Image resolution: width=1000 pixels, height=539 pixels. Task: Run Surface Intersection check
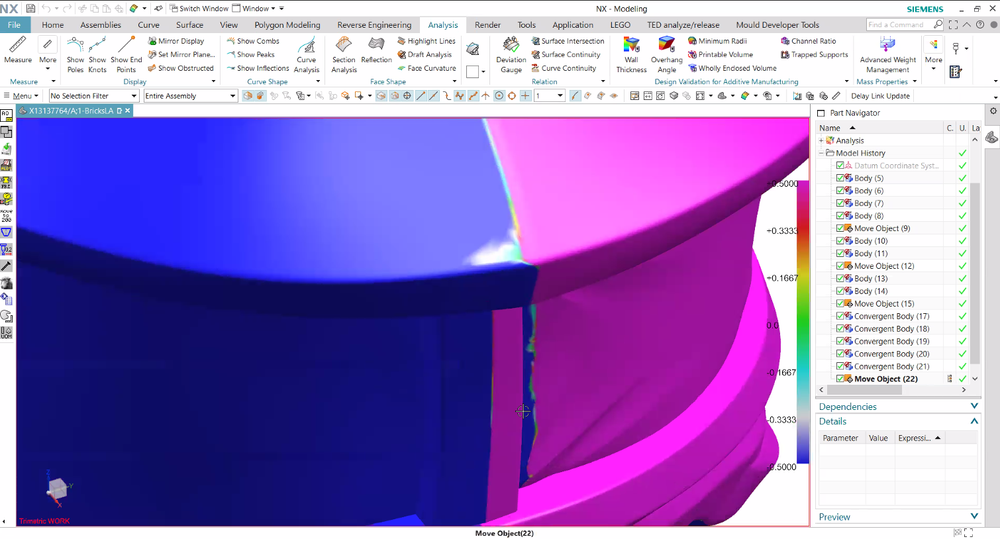(x=568, y=41)
